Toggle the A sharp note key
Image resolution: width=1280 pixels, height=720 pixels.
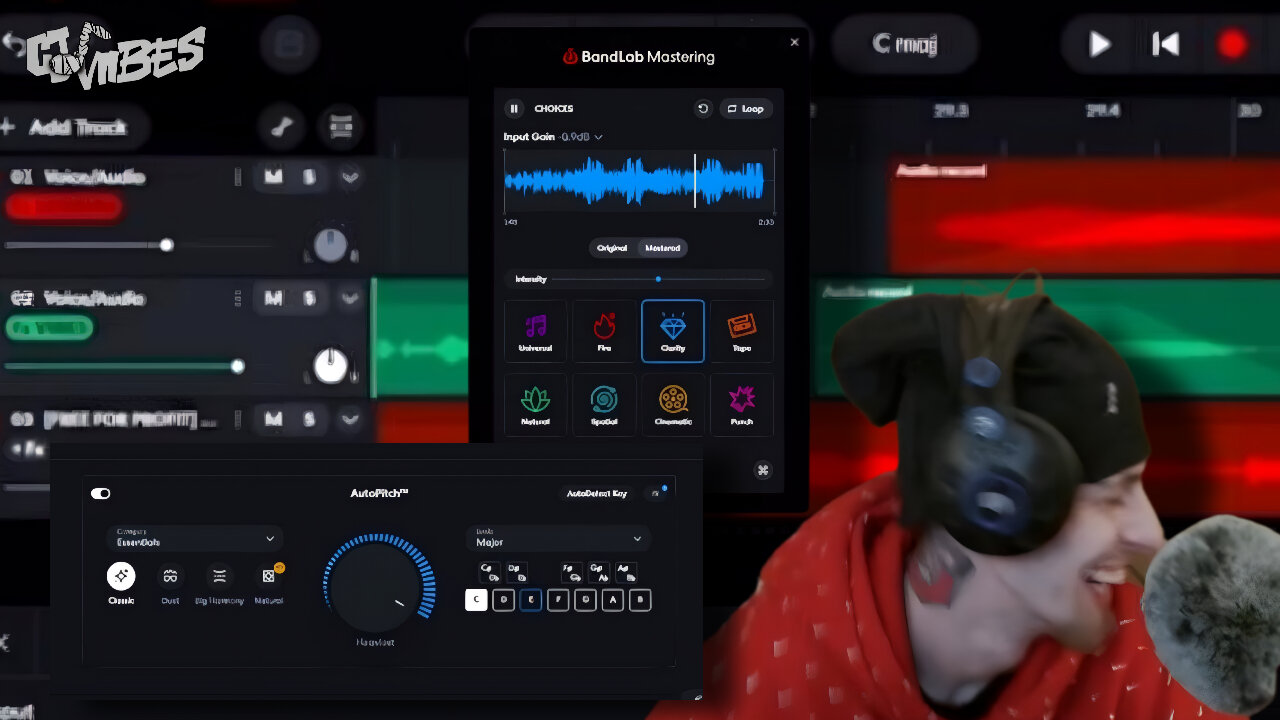point(626,573)
